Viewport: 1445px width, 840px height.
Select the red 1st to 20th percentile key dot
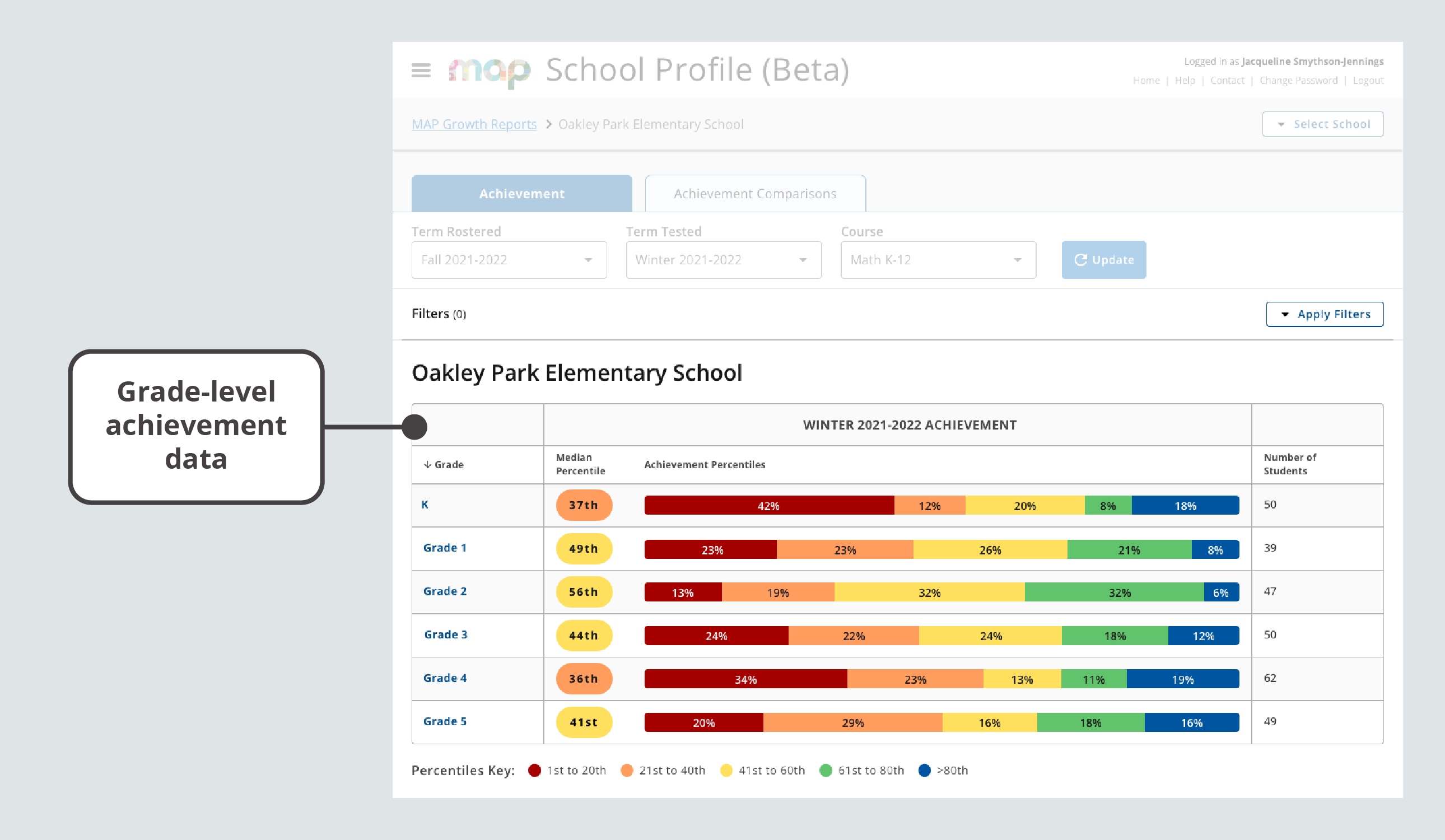[x=534, y=771]
